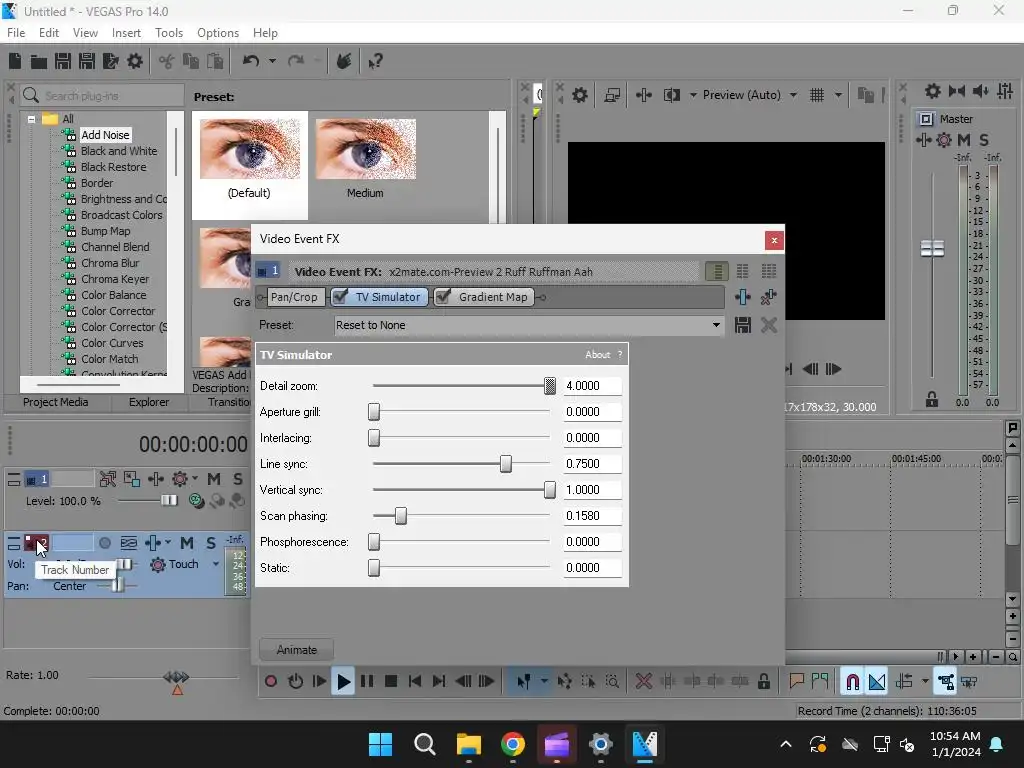The width and height of the screenshot is (1024, 768).
Task: Open the Undo history dropdown arrow
Action: pos(272,61)
